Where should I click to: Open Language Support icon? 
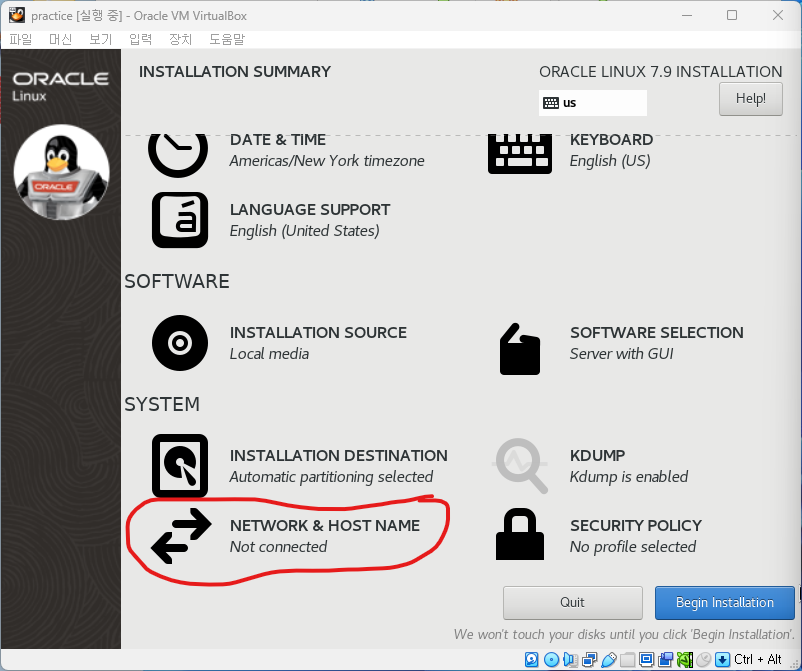point(180,220)
